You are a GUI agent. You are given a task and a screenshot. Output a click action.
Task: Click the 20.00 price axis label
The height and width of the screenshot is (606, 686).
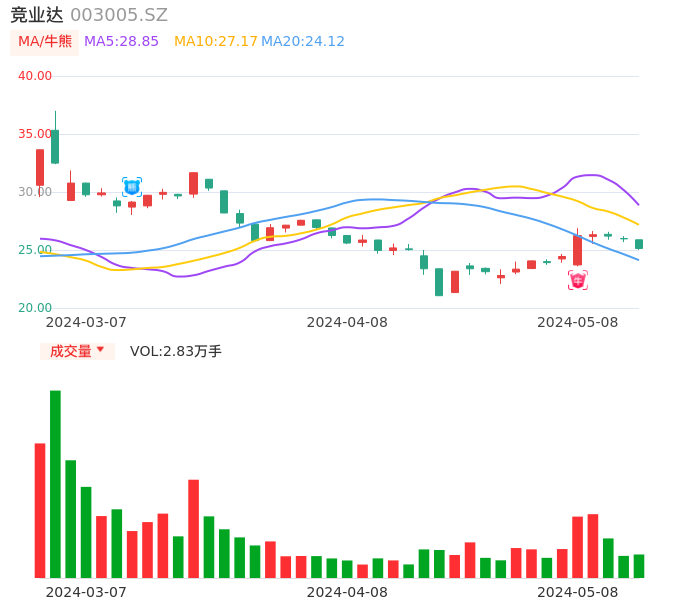(35, 308)
